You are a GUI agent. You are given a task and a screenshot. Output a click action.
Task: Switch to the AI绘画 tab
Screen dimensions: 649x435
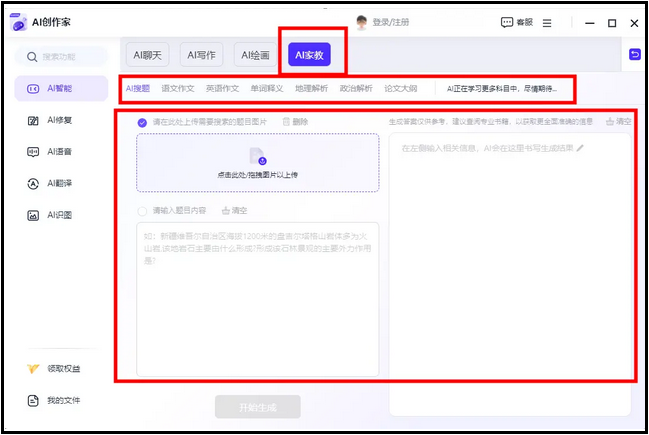256,55
